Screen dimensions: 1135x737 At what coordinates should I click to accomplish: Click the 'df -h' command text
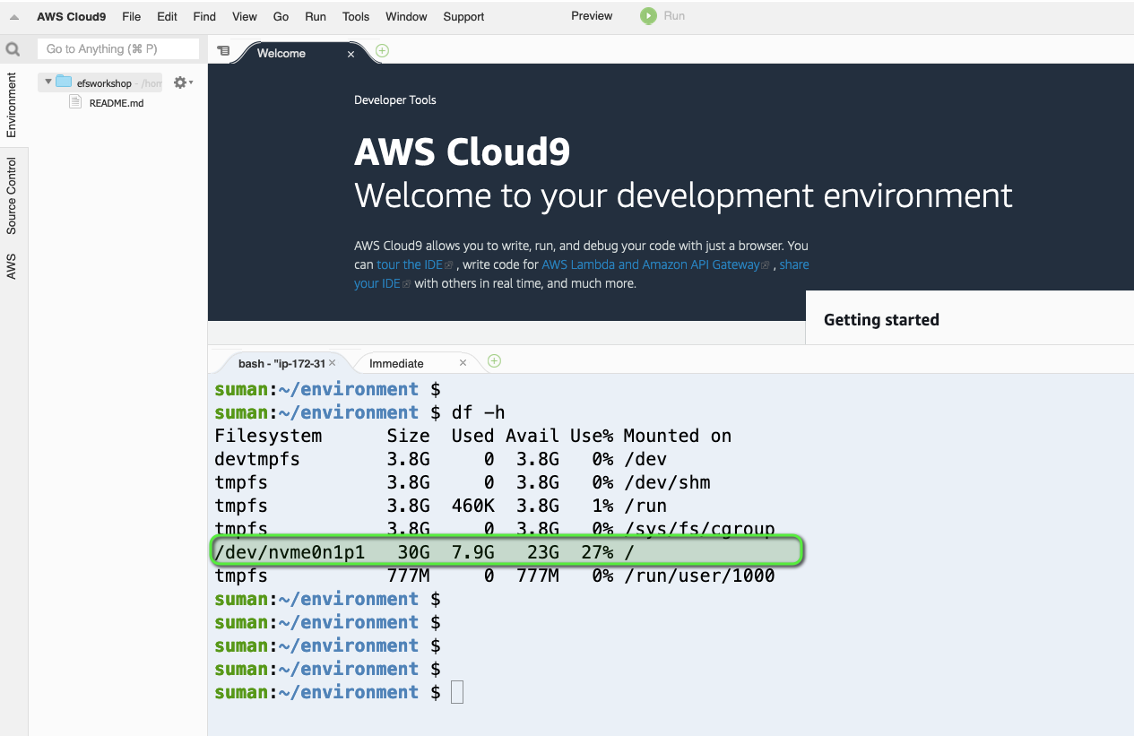[x=478, y=413]
